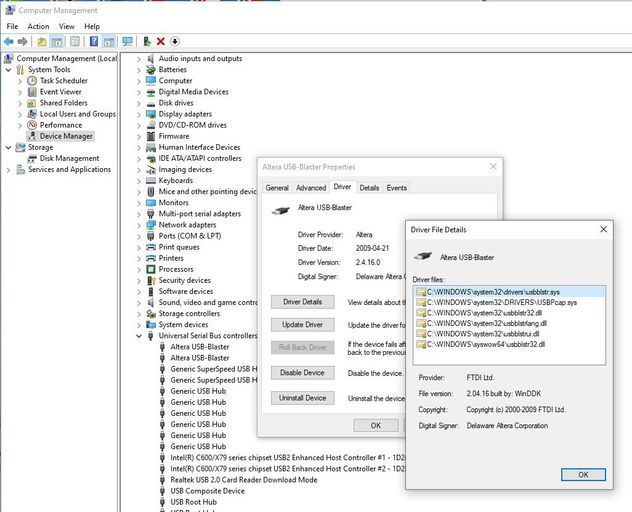Image resolution: width=632 pixels, height=512 pixels.
Task: Click the Digital Media Devices icon
Action: tap(151, 92)
